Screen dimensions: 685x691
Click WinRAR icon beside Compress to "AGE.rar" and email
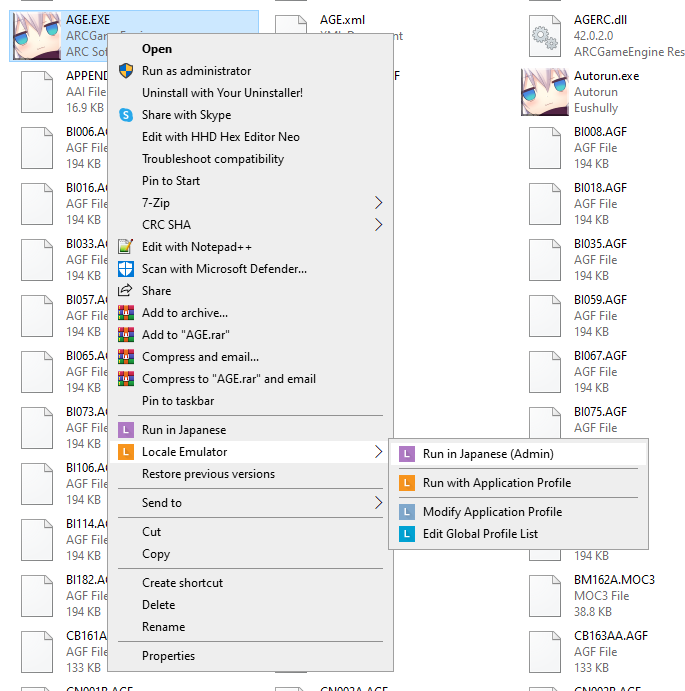[126, 379]
